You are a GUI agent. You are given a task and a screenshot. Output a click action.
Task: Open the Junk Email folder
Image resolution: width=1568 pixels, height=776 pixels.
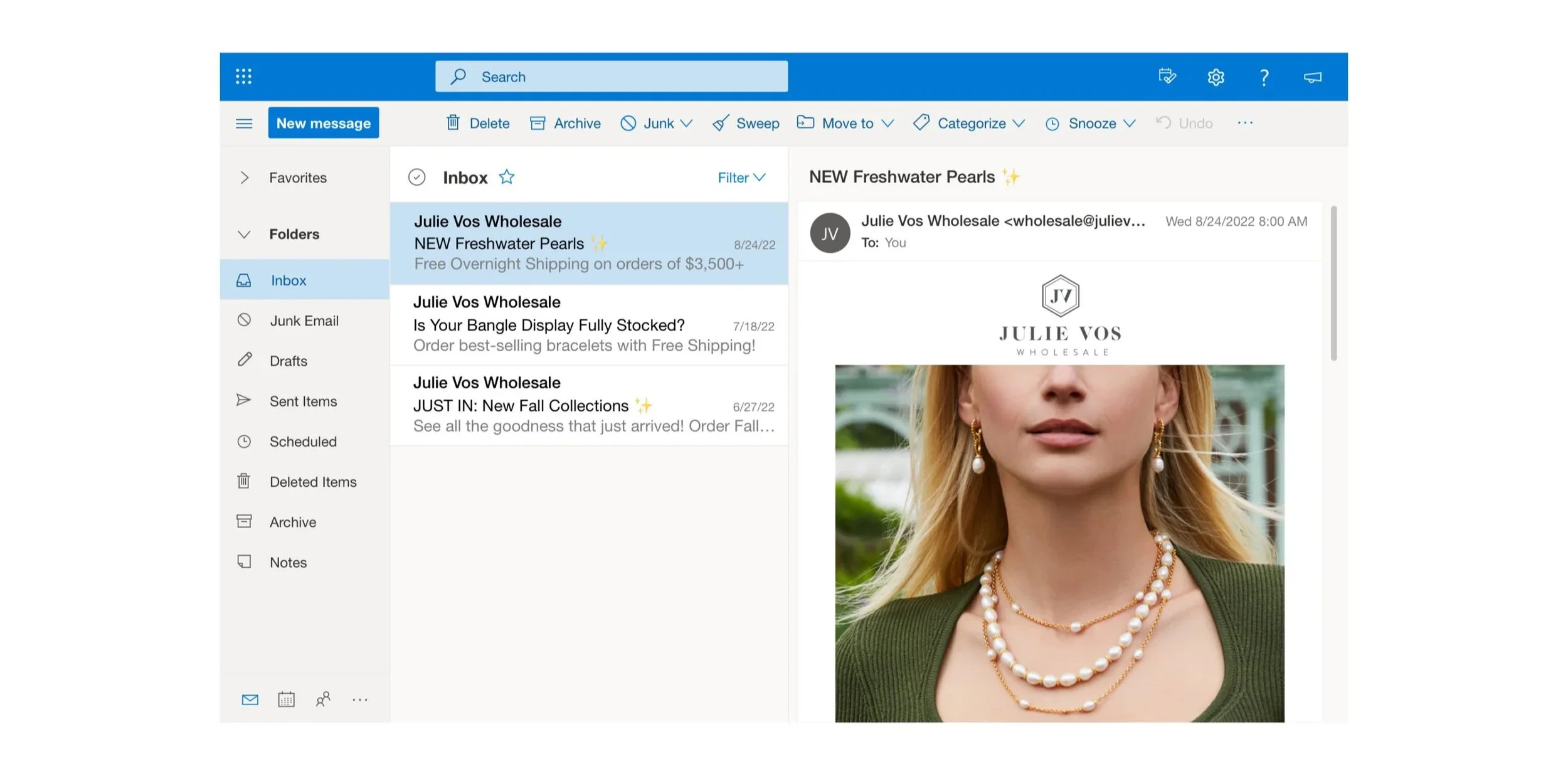305,321
